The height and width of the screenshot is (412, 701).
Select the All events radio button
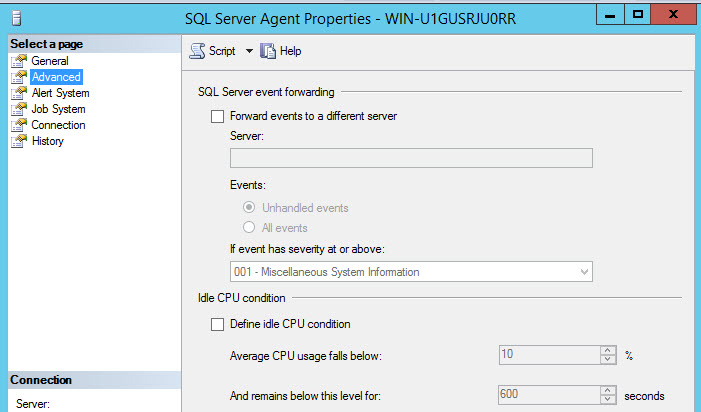pyautogui.click(x=250, y=227)
